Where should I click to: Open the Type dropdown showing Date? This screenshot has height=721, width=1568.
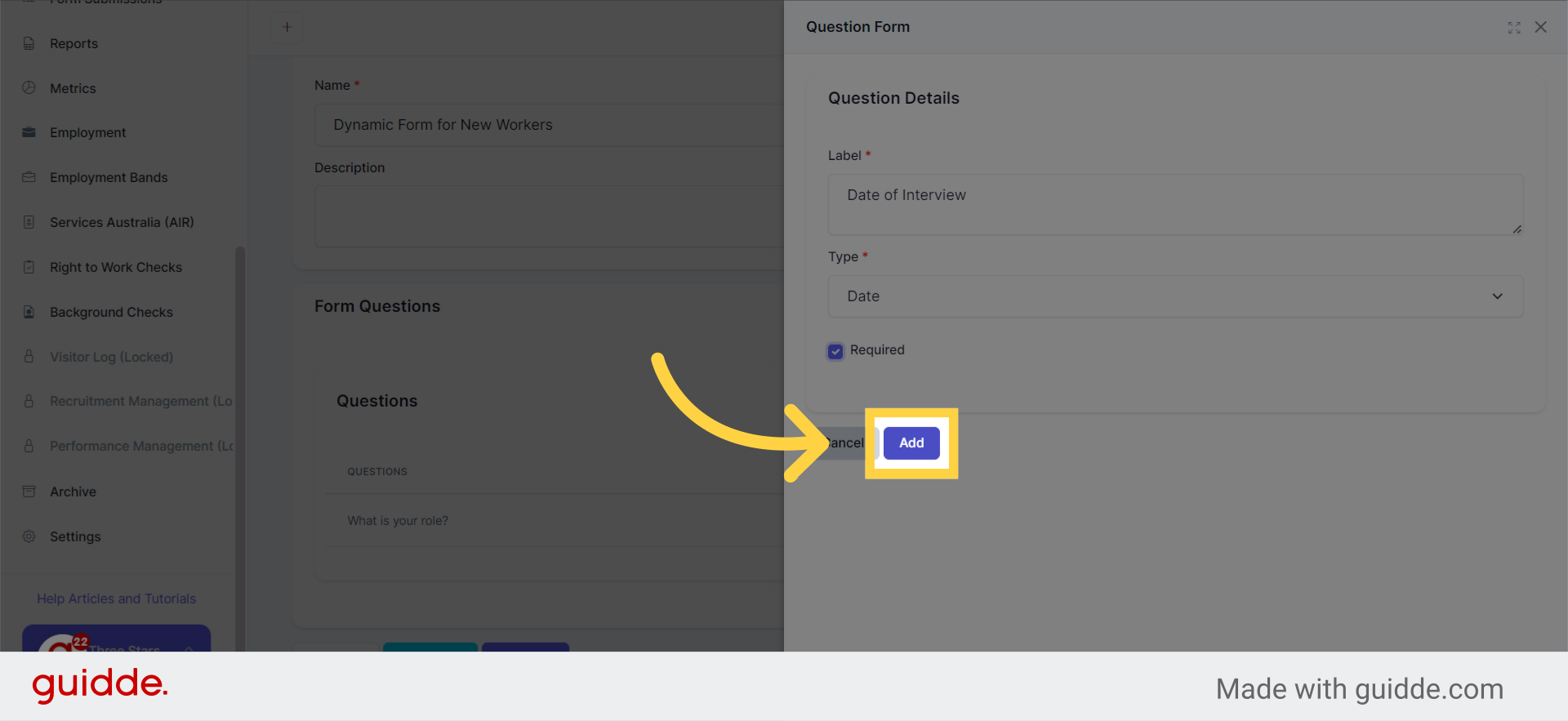click(x=1175, y=296)
